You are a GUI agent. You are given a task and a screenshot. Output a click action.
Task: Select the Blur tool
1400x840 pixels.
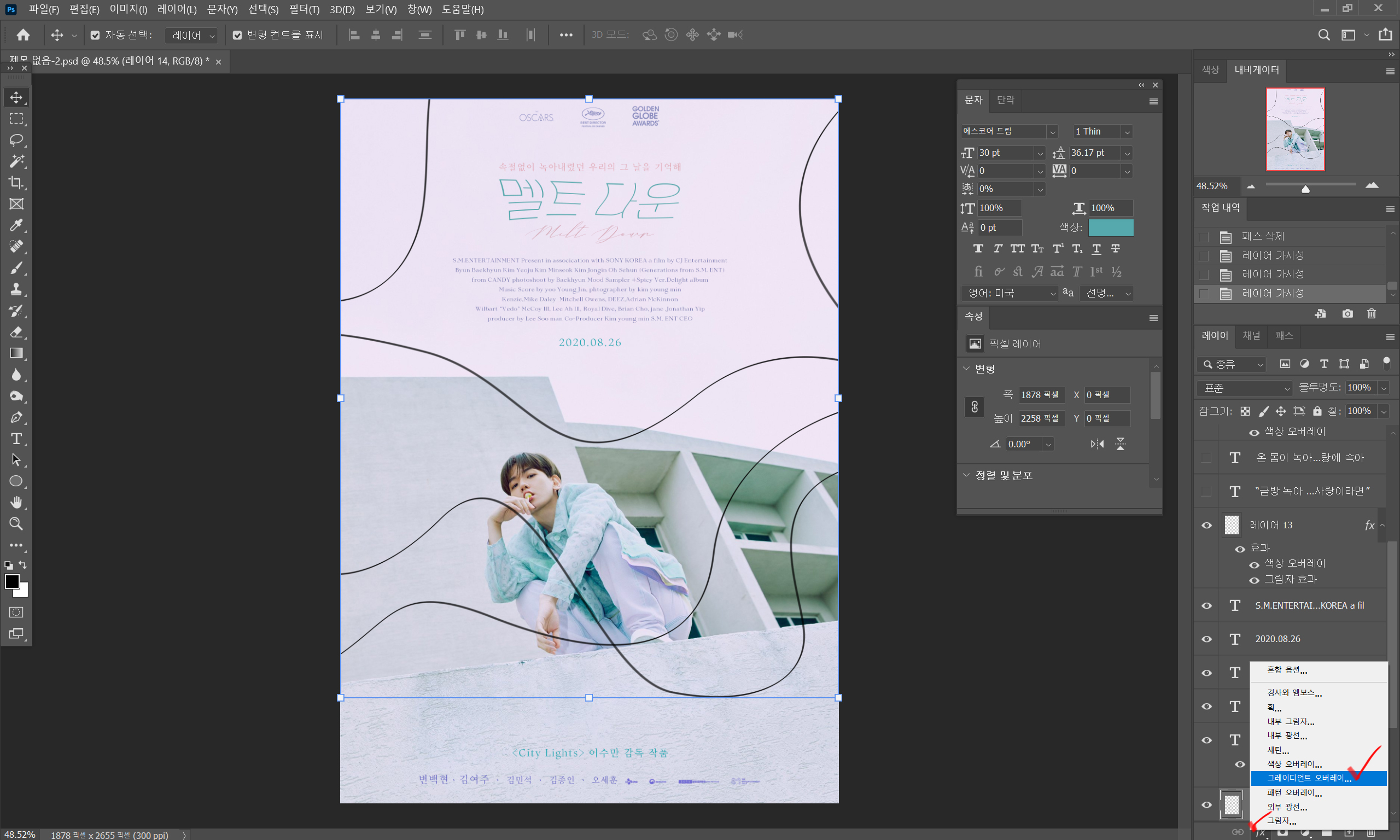point(16,375)
